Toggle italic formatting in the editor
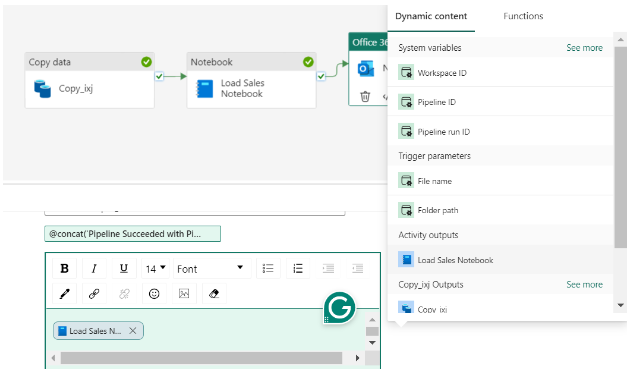 (94, 268)
